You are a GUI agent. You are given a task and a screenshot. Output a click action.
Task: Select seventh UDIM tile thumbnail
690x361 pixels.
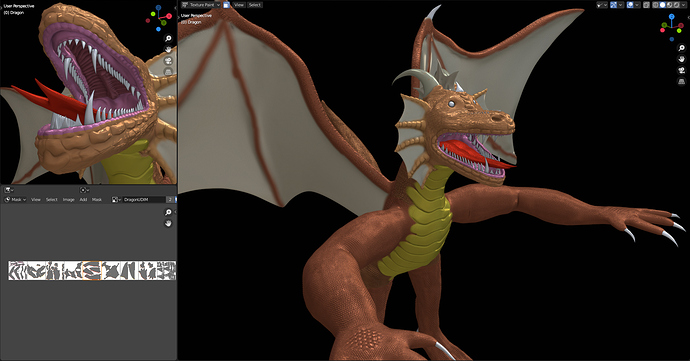[x=129, y=270]
